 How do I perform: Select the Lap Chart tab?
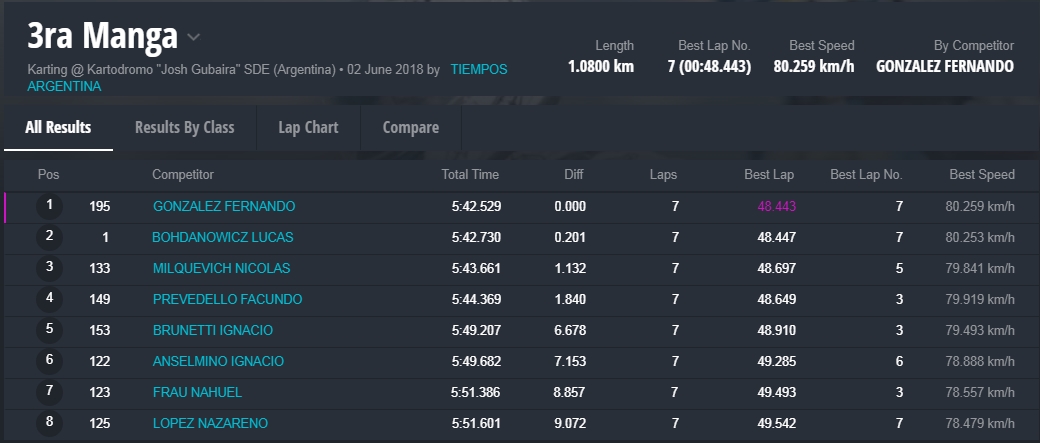(x=308, y=127)
